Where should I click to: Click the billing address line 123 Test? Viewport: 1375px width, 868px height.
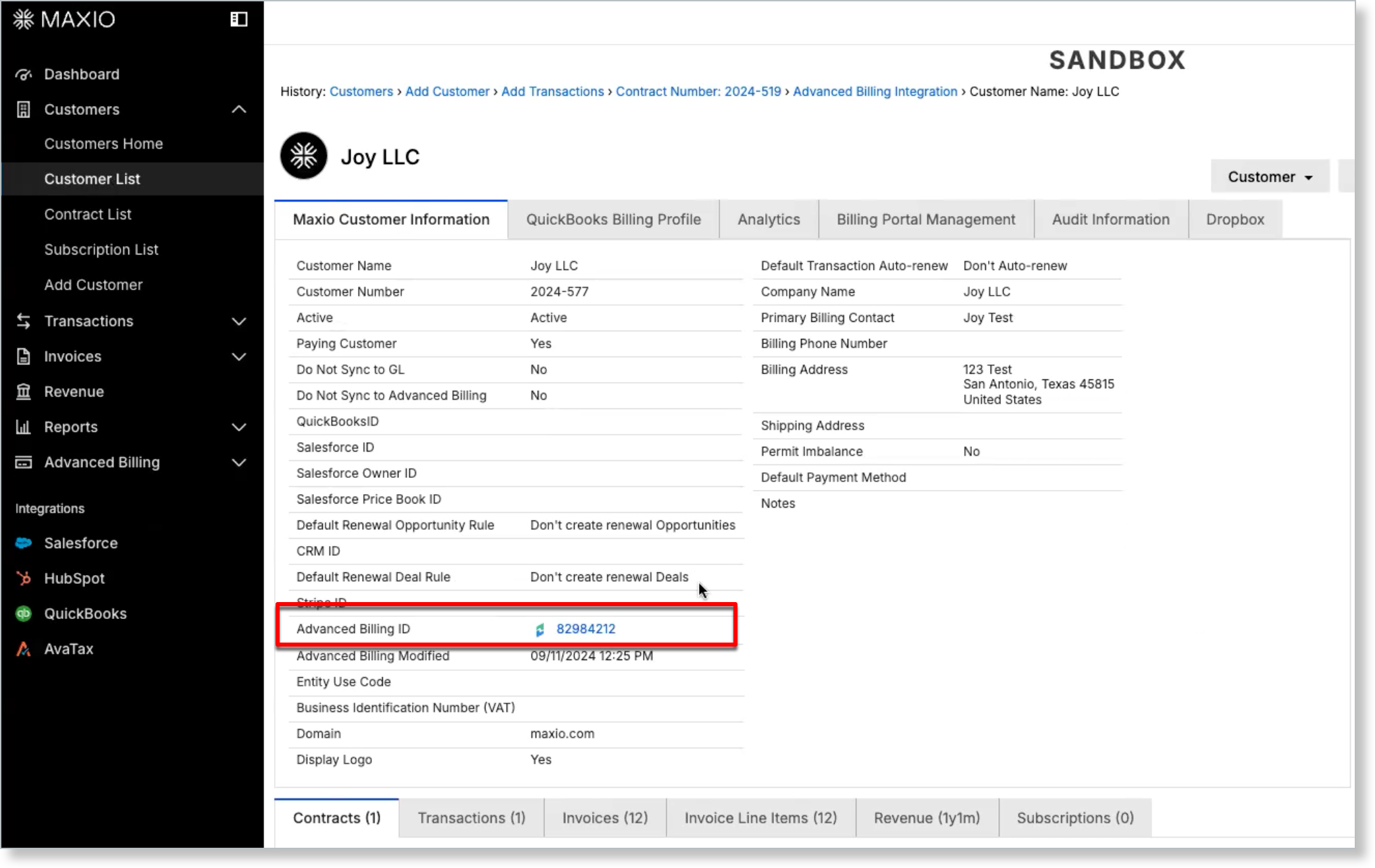tap(987, 369)
